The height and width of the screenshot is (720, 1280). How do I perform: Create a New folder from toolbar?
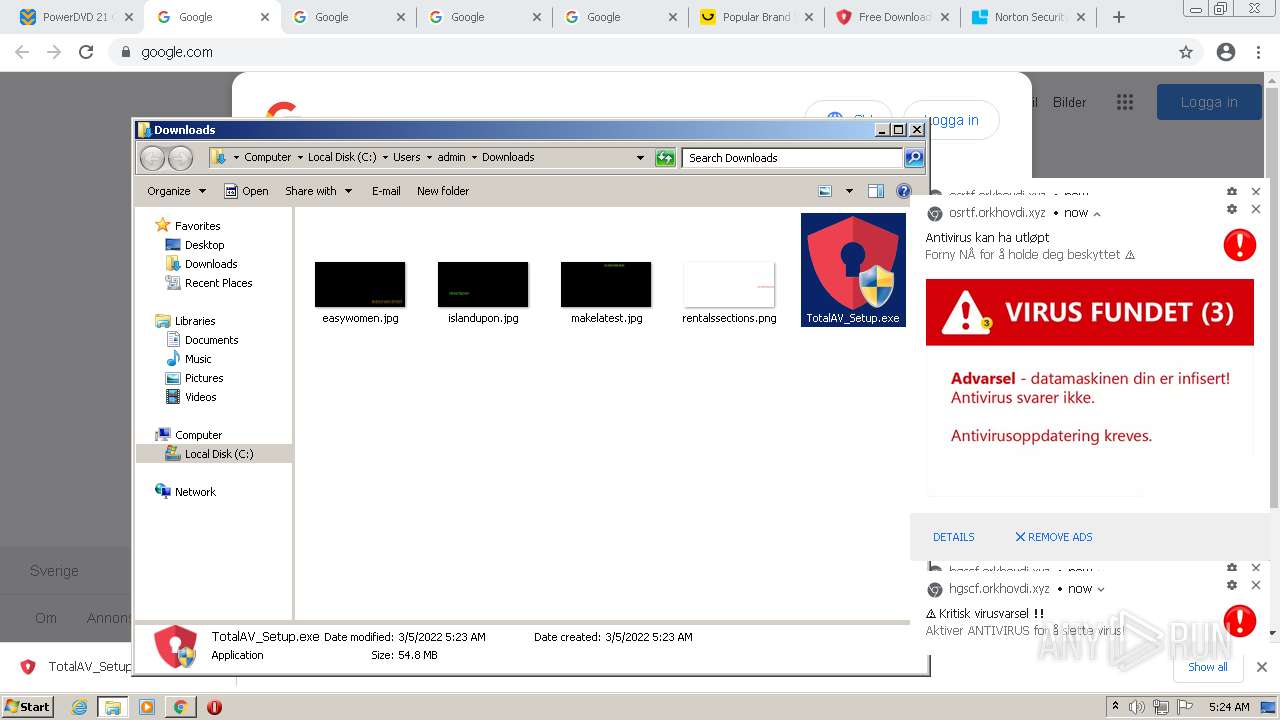[443, 191]
